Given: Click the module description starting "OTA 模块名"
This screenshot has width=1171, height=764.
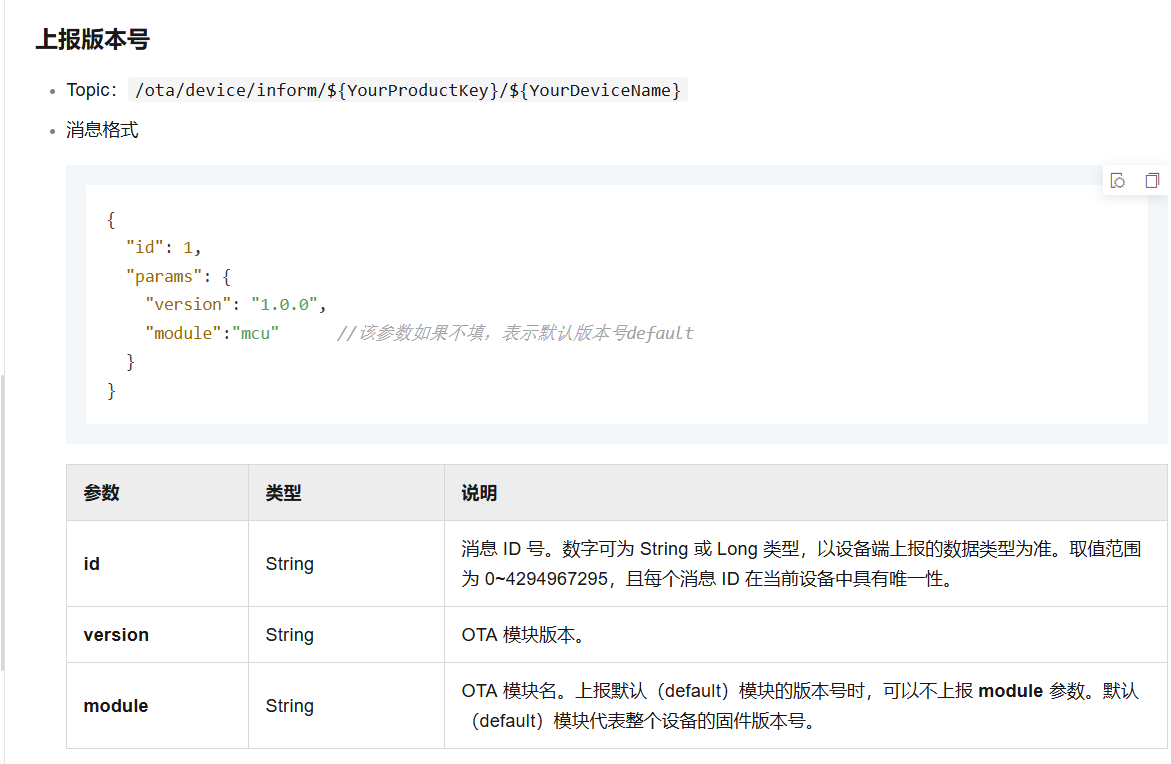Looking at the screenshot, I should tap(806, 706).
